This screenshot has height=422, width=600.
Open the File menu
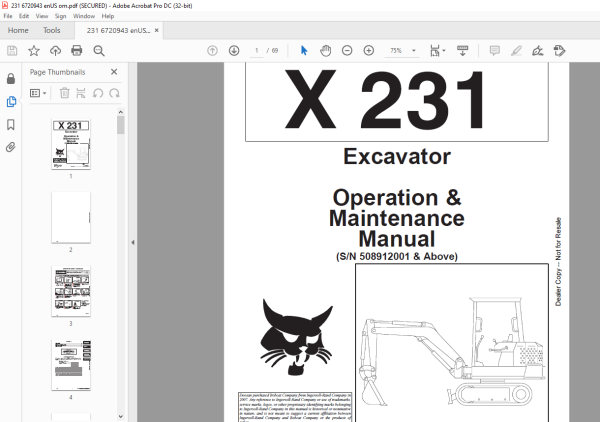click(8, 16)
